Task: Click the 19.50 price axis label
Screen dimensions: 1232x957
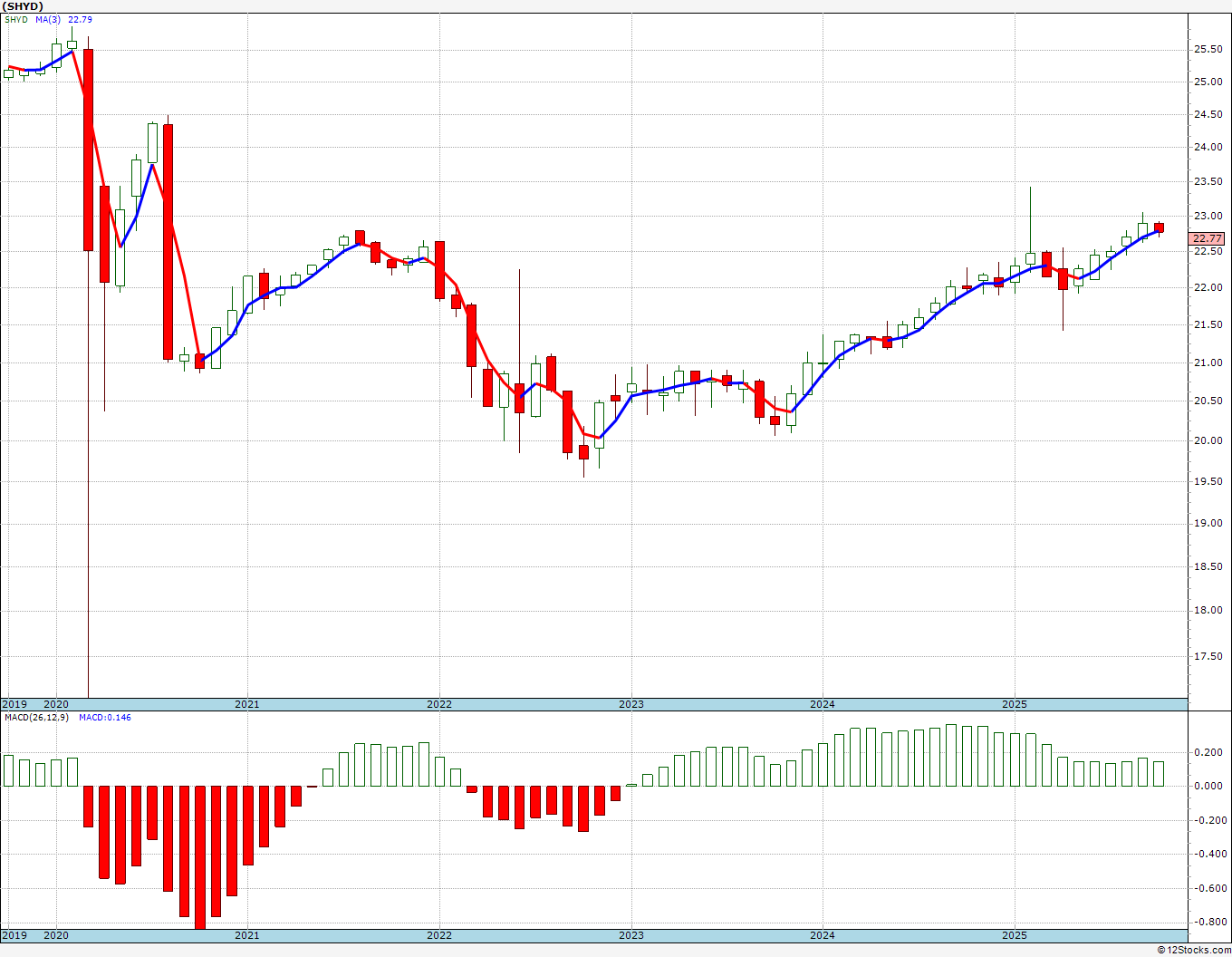Action: pos(1208,481)
